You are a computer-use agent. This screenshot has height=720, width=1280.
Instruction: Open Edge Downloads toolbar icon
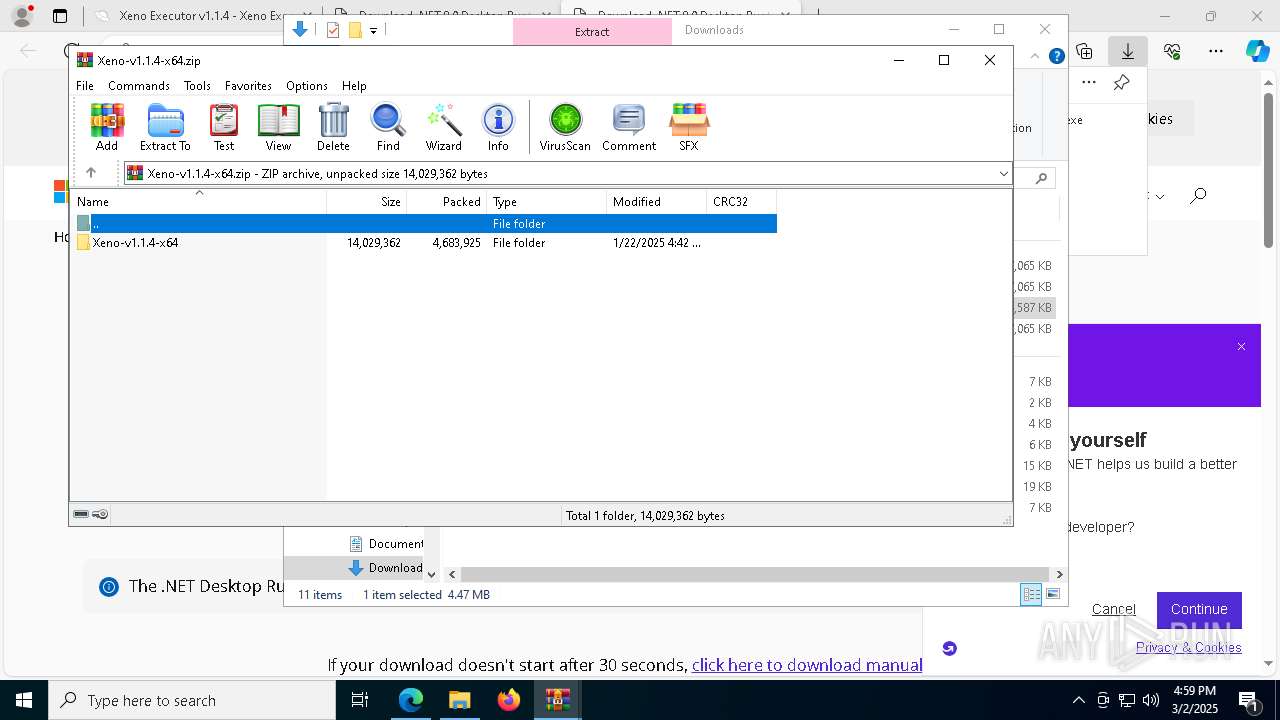click(1128, 51)
